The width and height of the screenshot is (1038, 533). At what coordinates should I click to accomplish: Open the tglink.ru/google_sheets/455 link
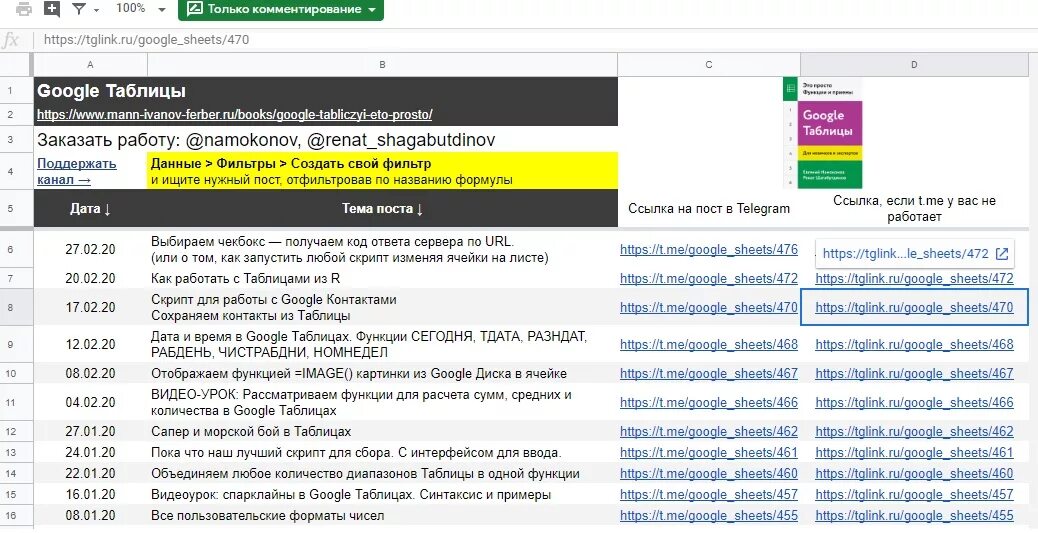coord(914,516)
